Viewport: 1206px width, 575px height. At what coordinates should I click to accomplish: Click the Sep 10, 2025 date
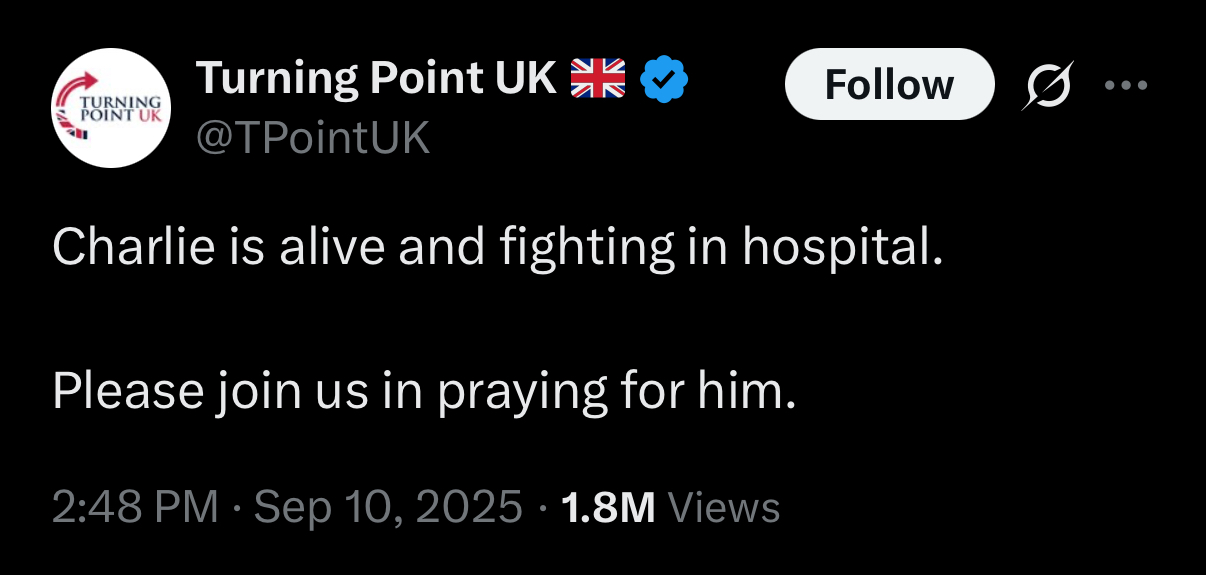point(389,508)
